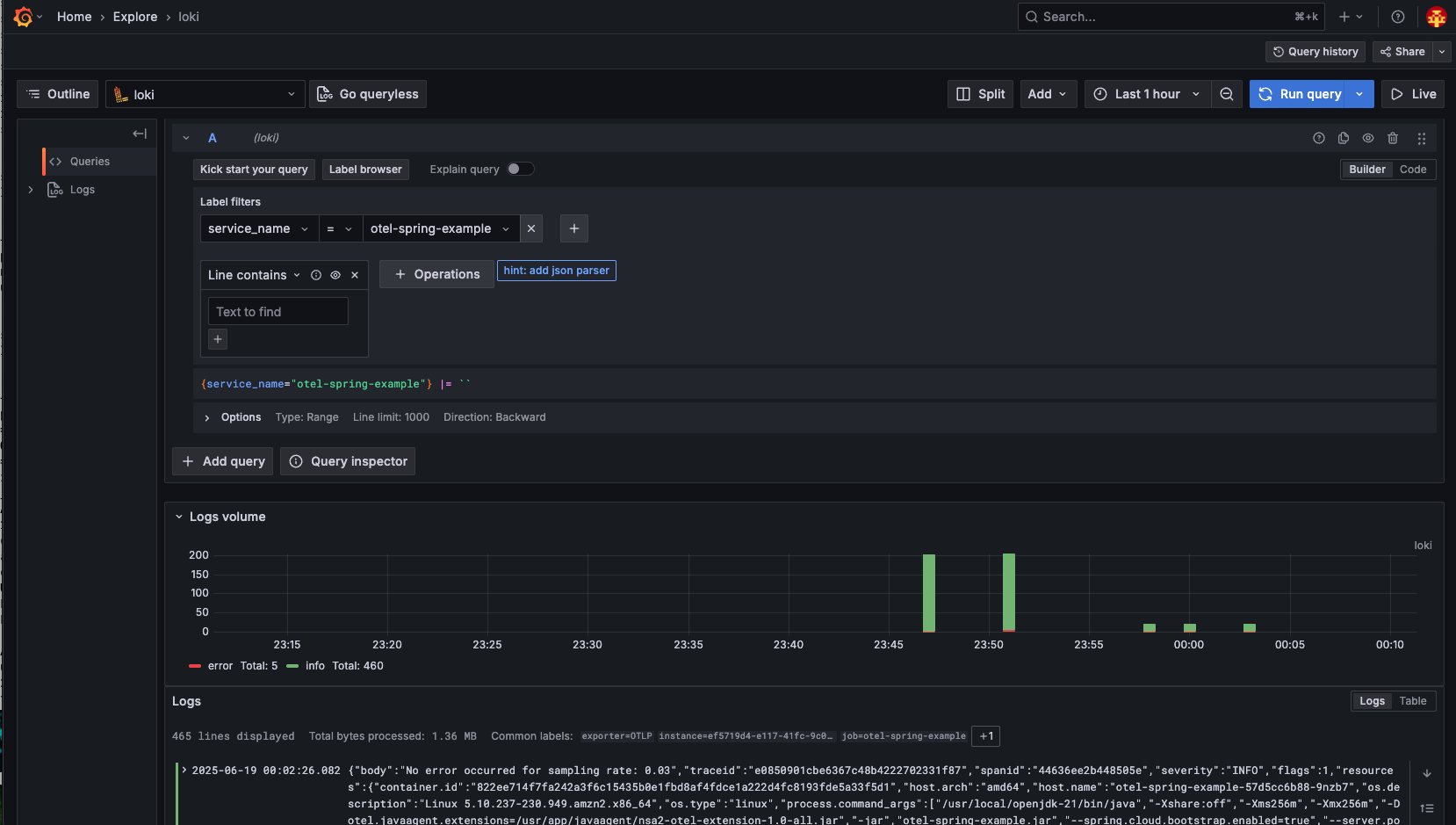The width and height of the screenshot is (1456, 825).
Task: Expand the first log line 00:02:26.082
Action: 184,770
